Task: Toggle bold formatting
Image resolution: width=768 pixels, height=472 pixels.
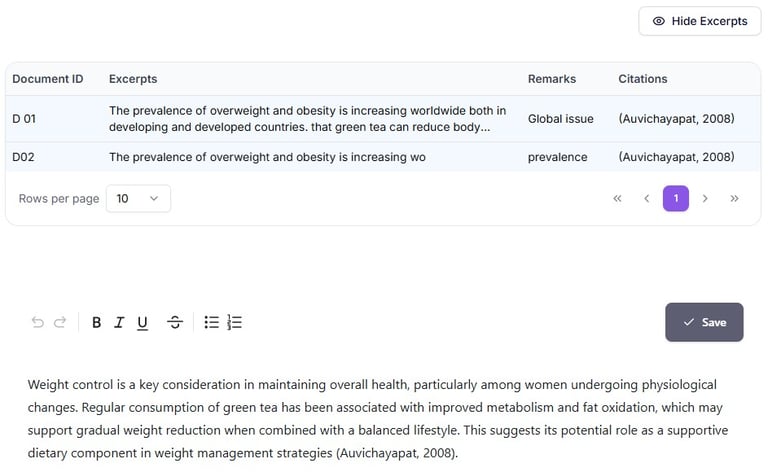Action: click(97, 322)
